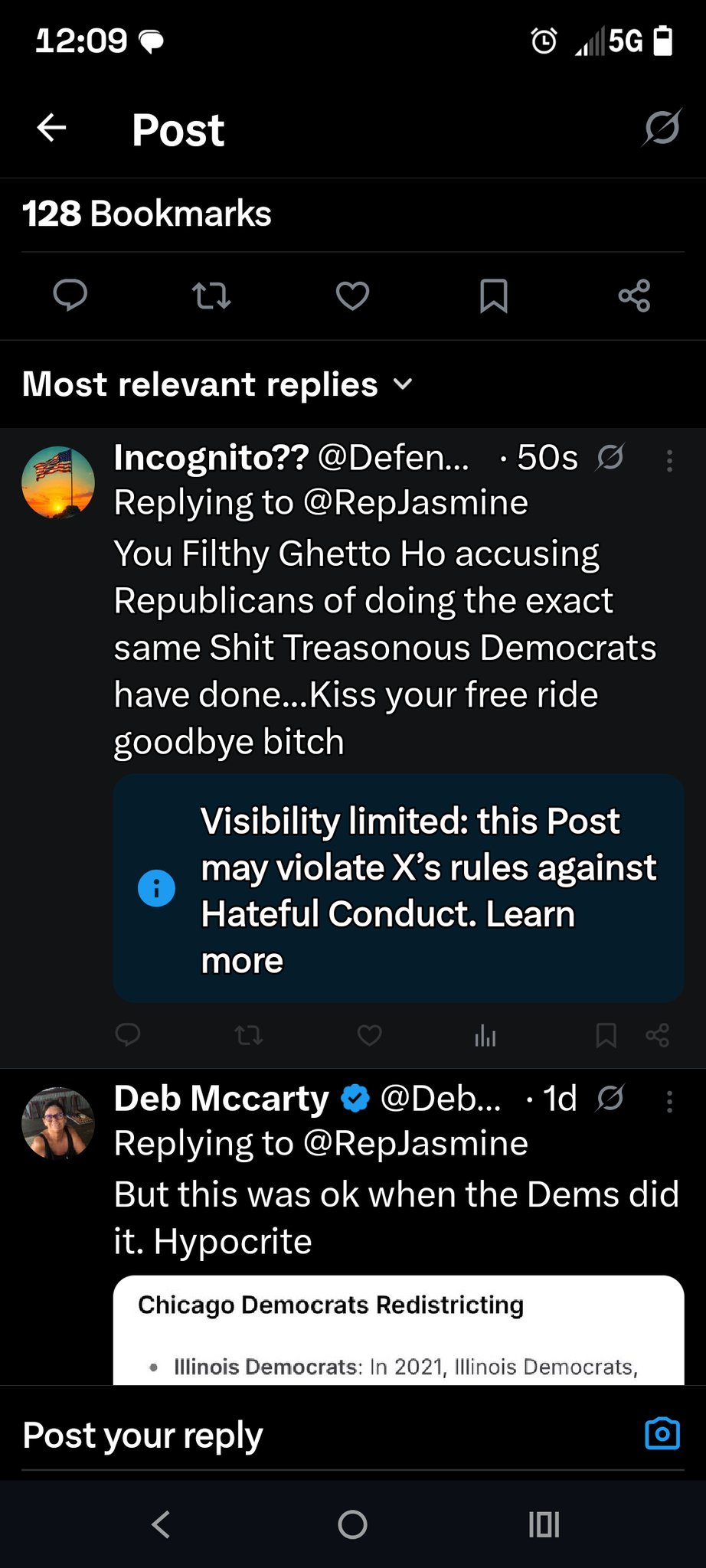The image size is (706, 1568).
Task: Tap the Post your reply field
Action: (x=306, y=1435)
